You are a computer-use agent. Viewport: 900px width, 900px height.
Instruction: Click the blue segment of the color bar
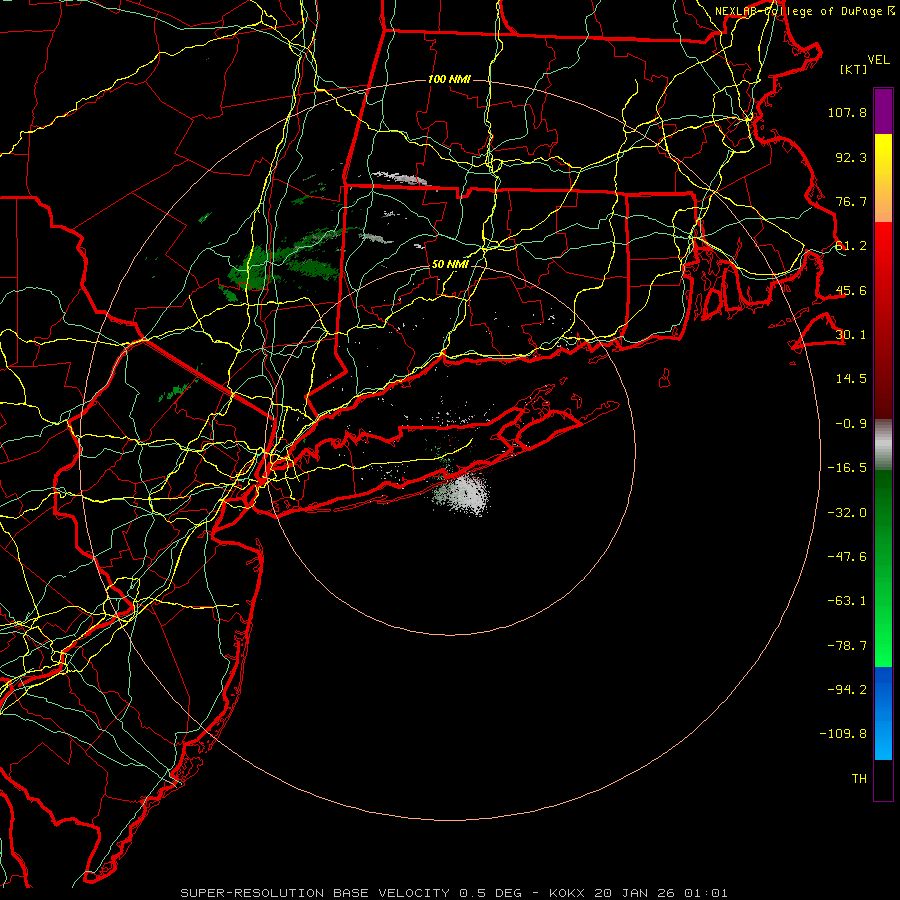(x=883, y=713)
